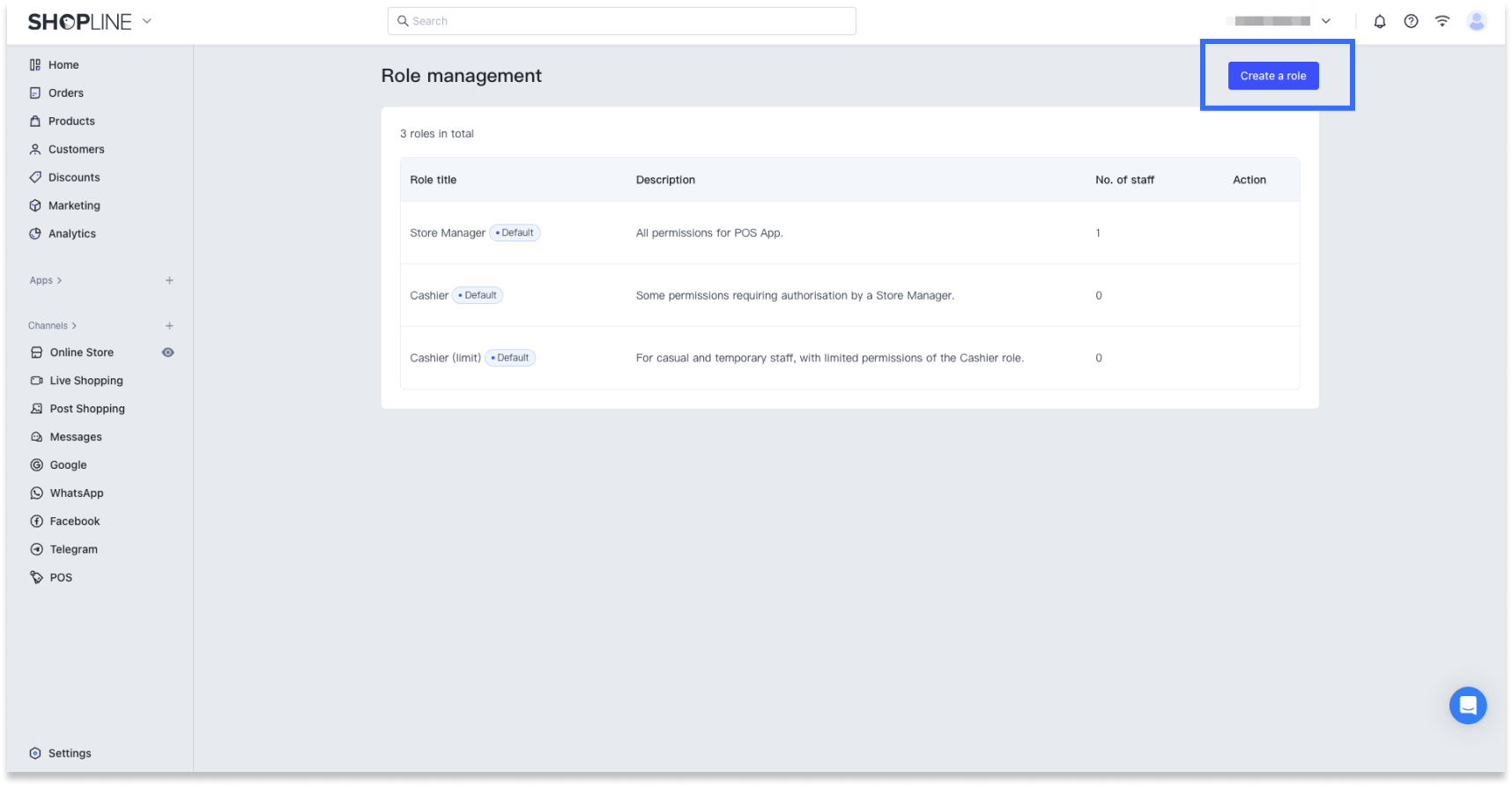Screen dimensions: 1512x786
Task: Expand the Channels section
Action: pos(53,326)
